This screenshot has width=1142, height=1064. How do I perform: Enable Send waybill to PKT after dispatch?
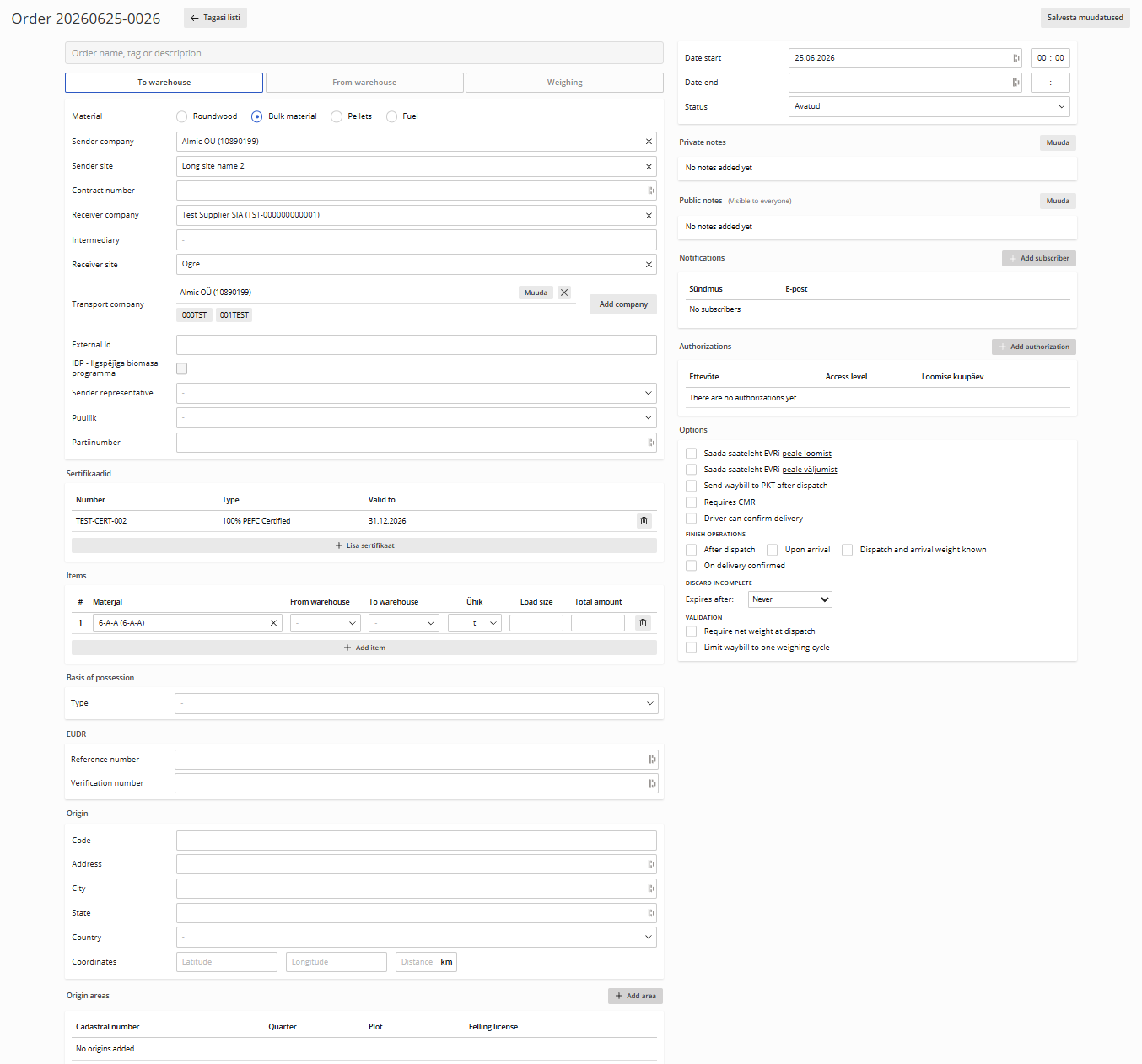tap(691, 486)
